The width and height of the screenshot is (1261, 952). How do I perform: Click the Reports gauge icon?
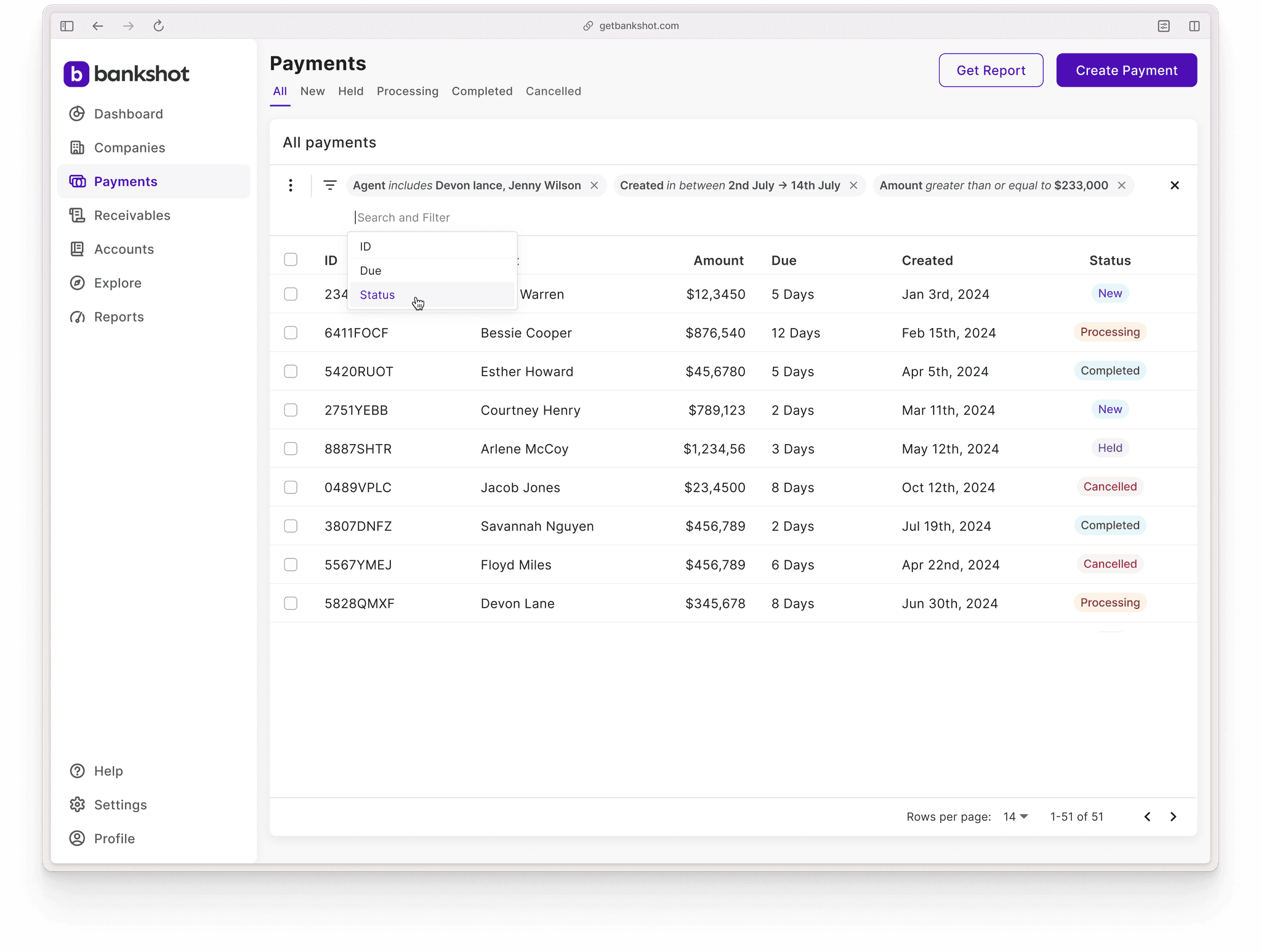[77, 317]
